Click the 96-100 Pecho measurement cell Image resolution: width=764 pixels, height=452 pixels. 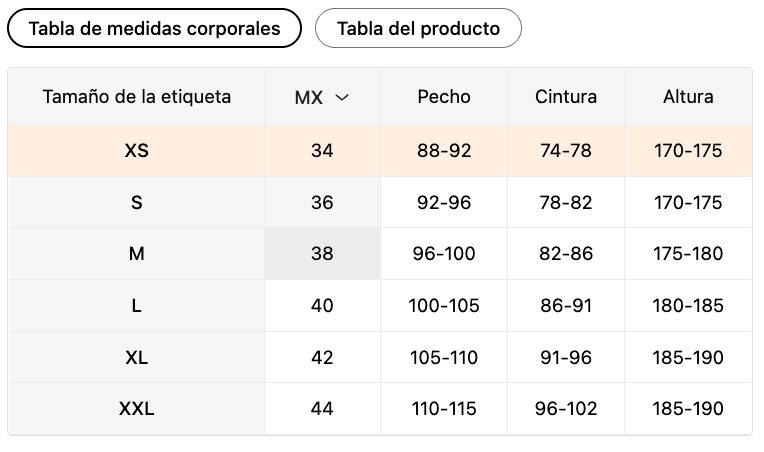444,253
